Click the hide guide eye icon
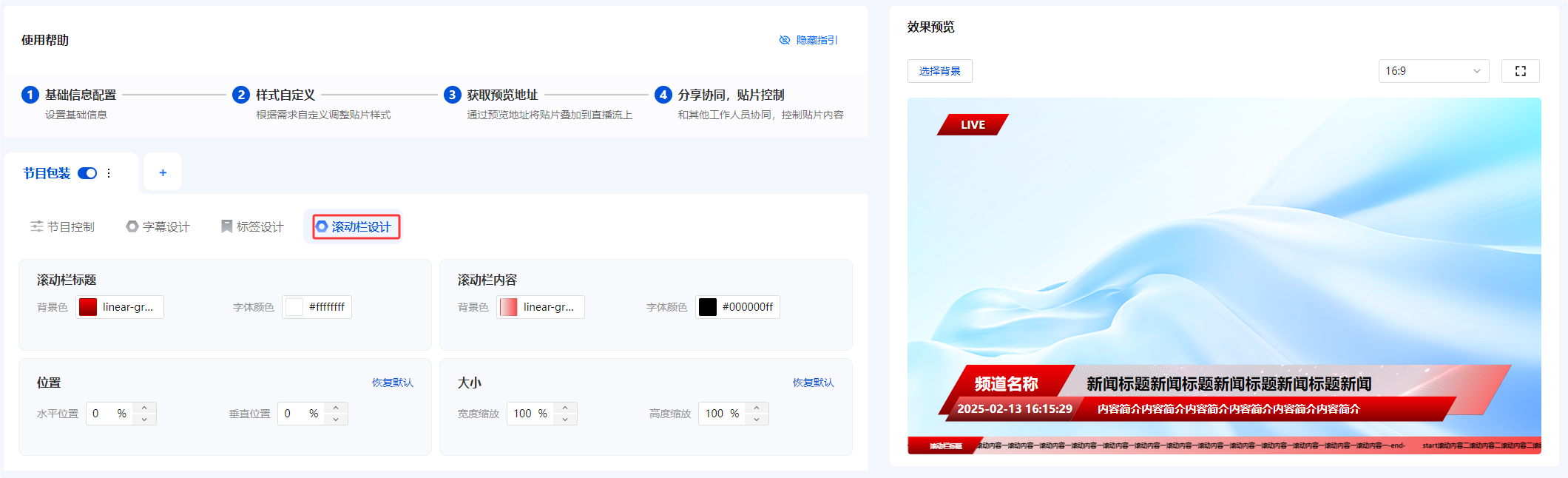The image size is (1568, 478). (x=784, y=40)
